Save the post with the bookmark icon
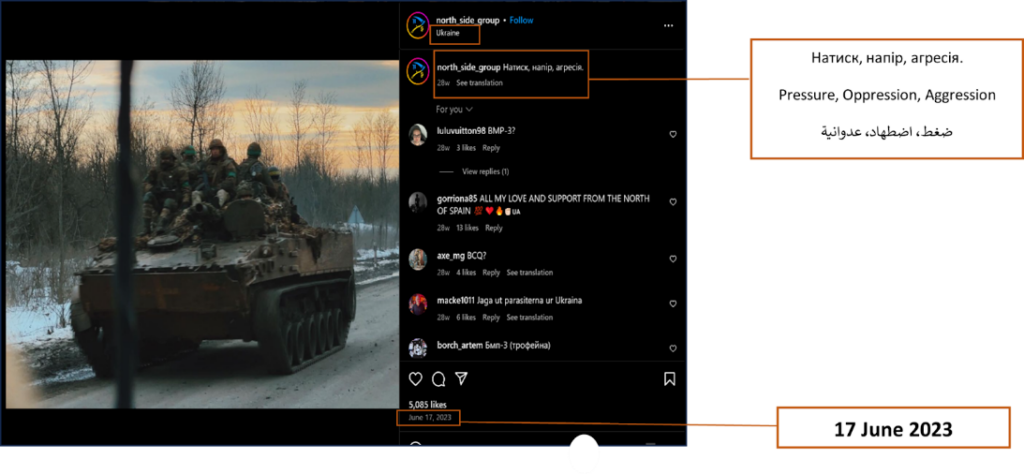This screenshot has height=474, width=1024. (x=670, y=379)
